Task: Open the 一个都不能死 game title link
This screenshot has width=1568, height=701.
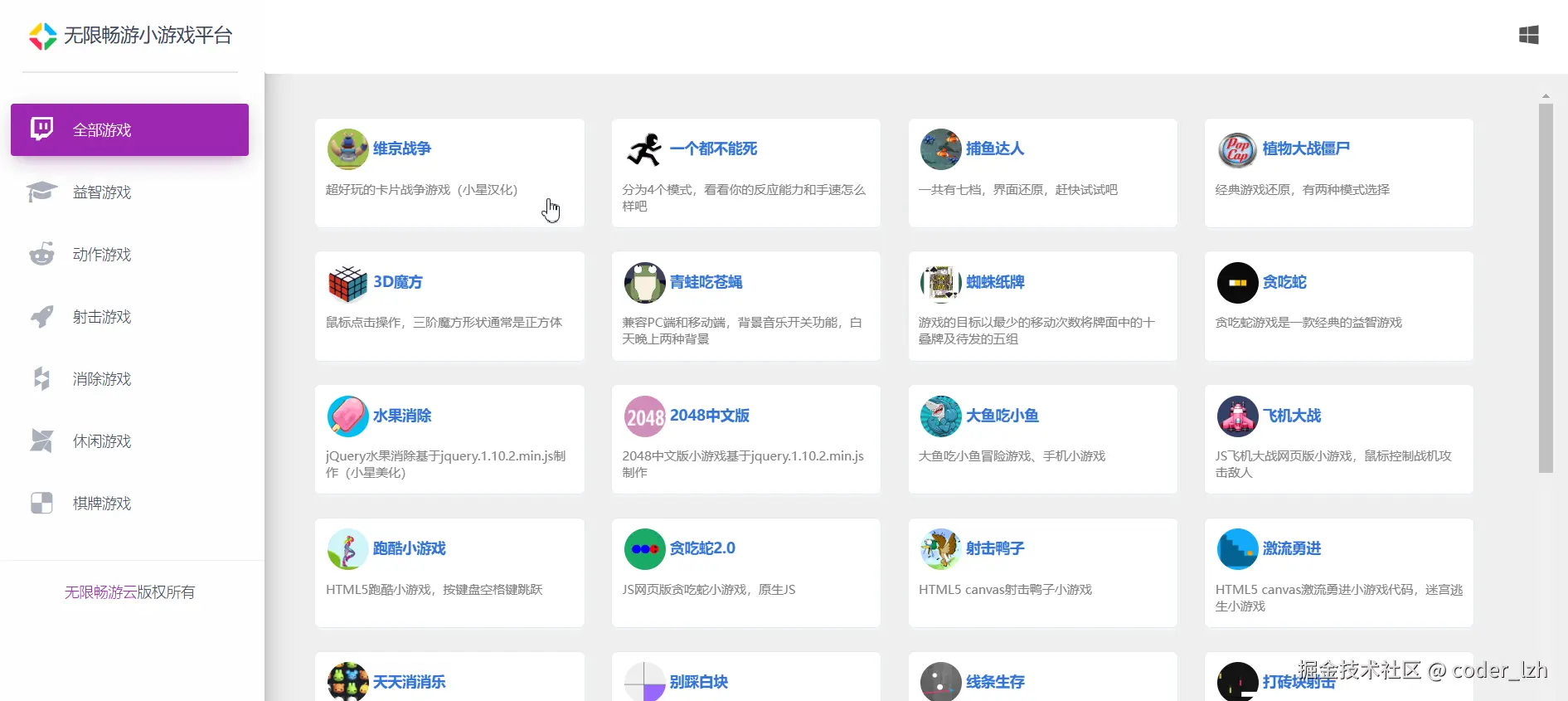Action: coord(713,148)
